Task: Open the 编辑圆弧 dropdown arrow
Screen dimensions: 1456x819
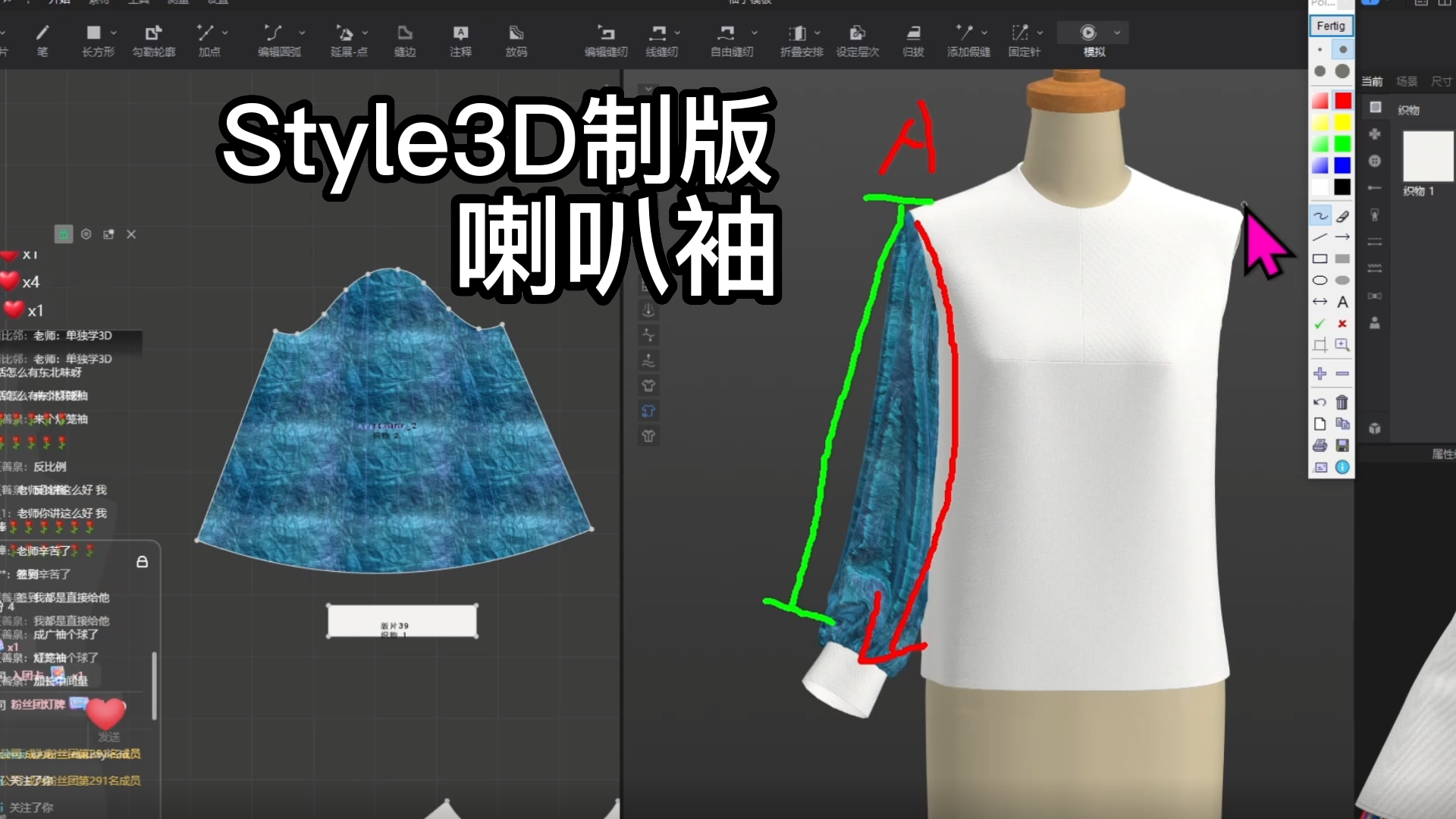Action: point(302,33)
